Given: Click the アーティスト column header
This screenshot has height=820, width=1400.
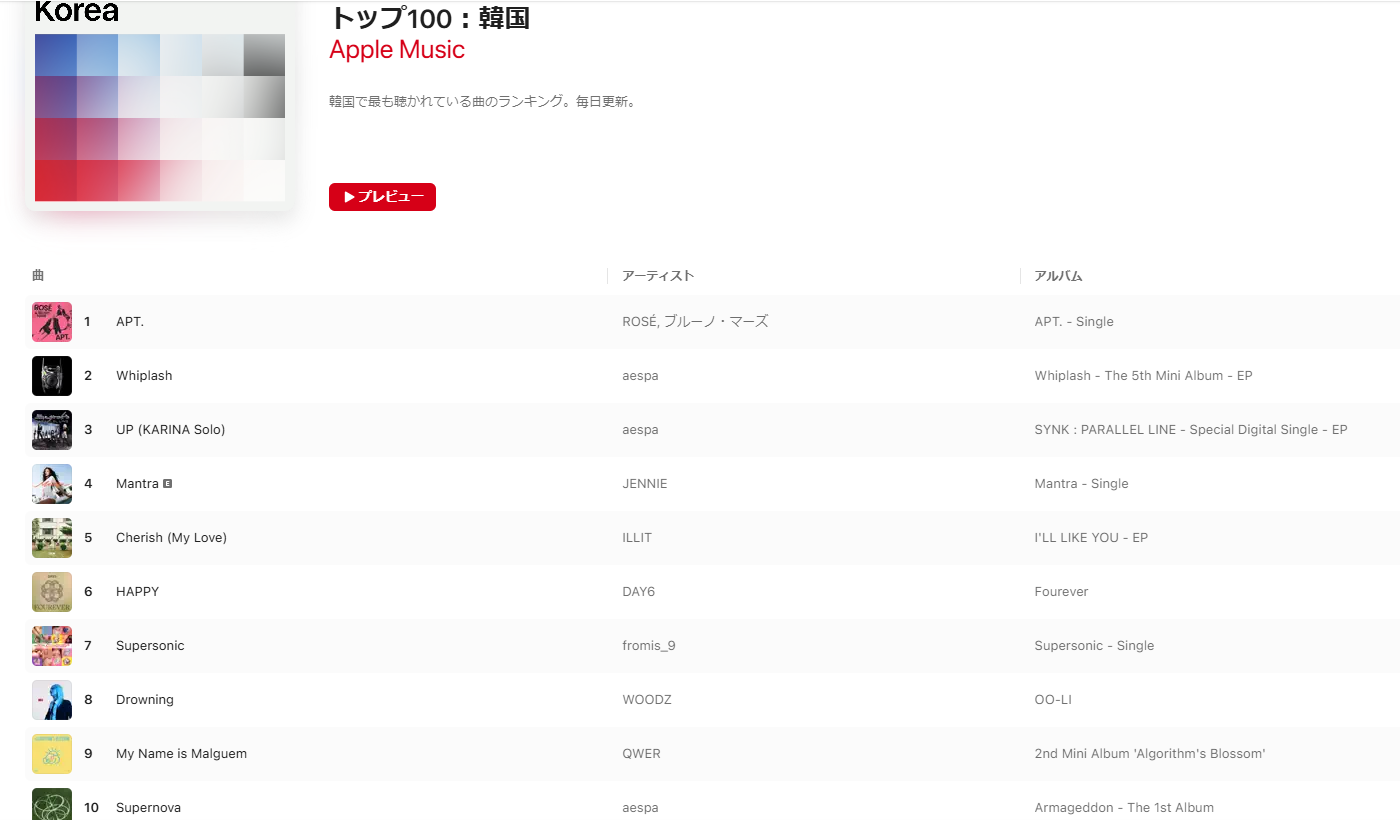Looking at the screenshot, I should tap(658, 276).
